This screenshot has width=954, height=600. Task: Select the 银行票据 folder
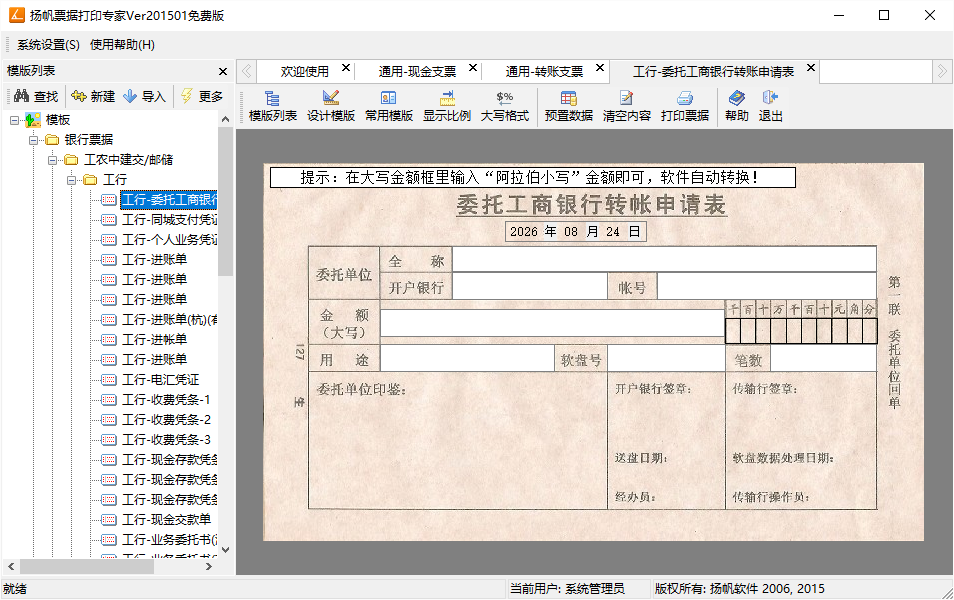(x=89, y=140)
